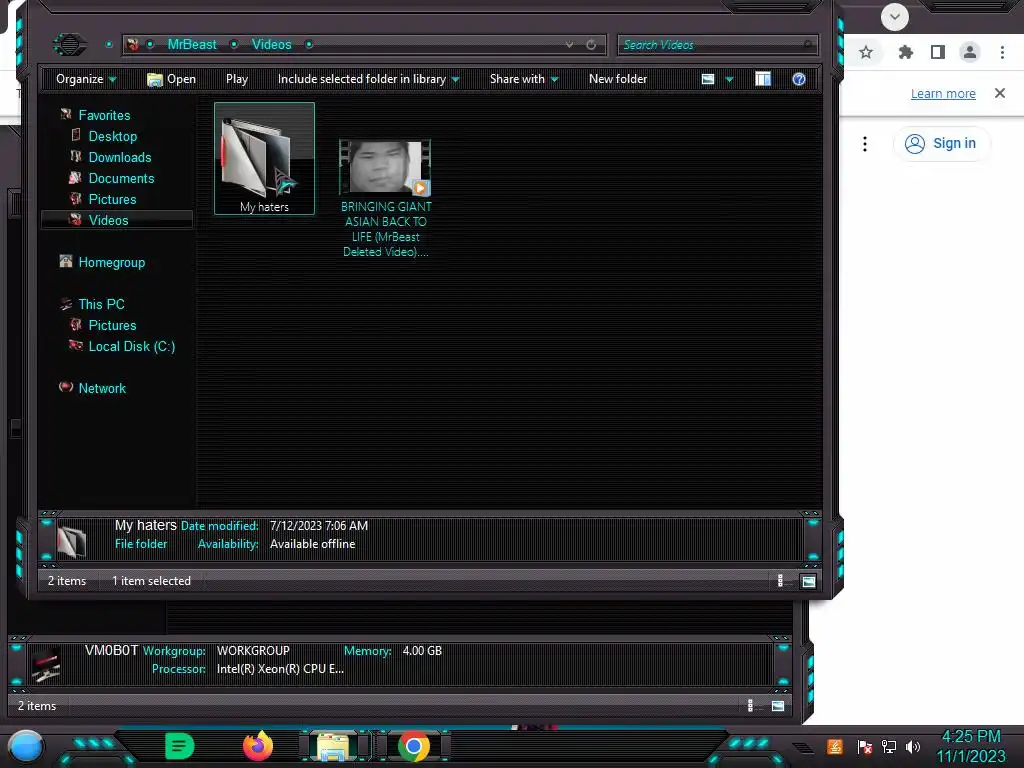
Task: Expand Chrome tab search chevron
Action: click(x=895, y=17)
